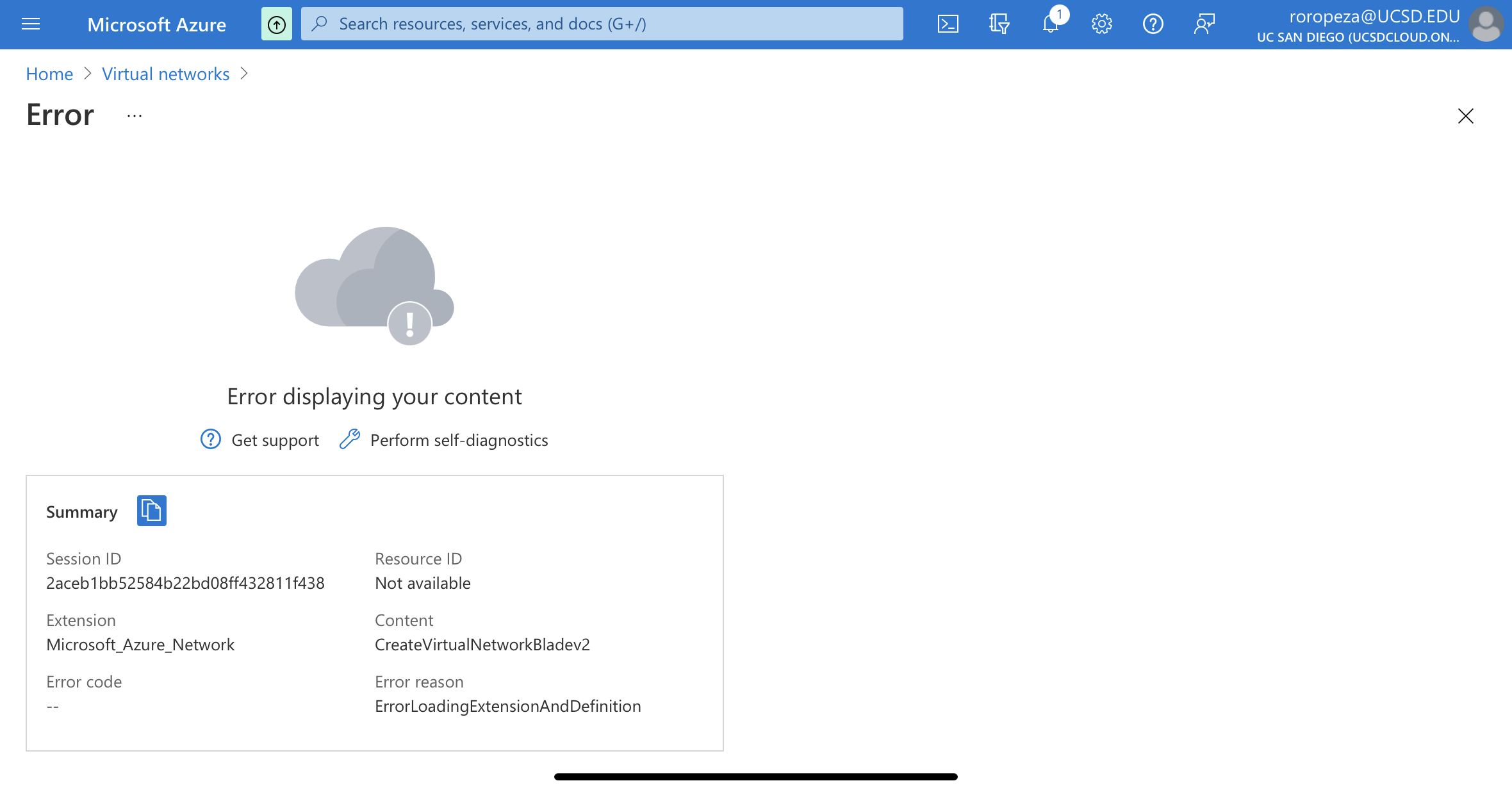This screenshot has width=1512, height=790.
Task: Click the green launch icon beside search
Action: click(x=276, y=23)
